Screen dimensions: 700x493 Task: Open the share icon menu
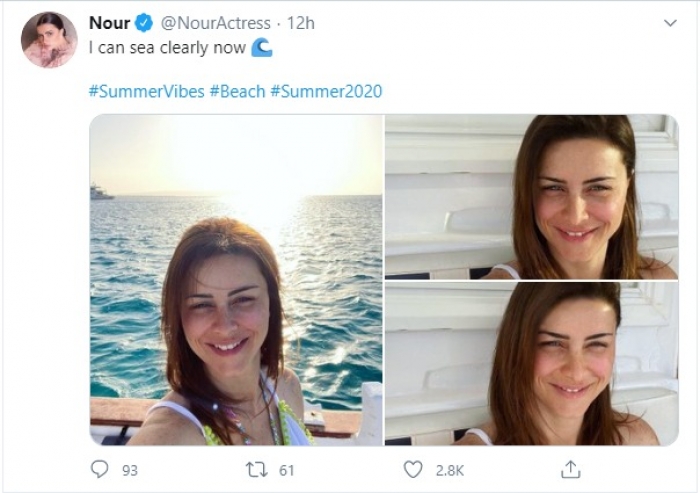tap(571, 468)
